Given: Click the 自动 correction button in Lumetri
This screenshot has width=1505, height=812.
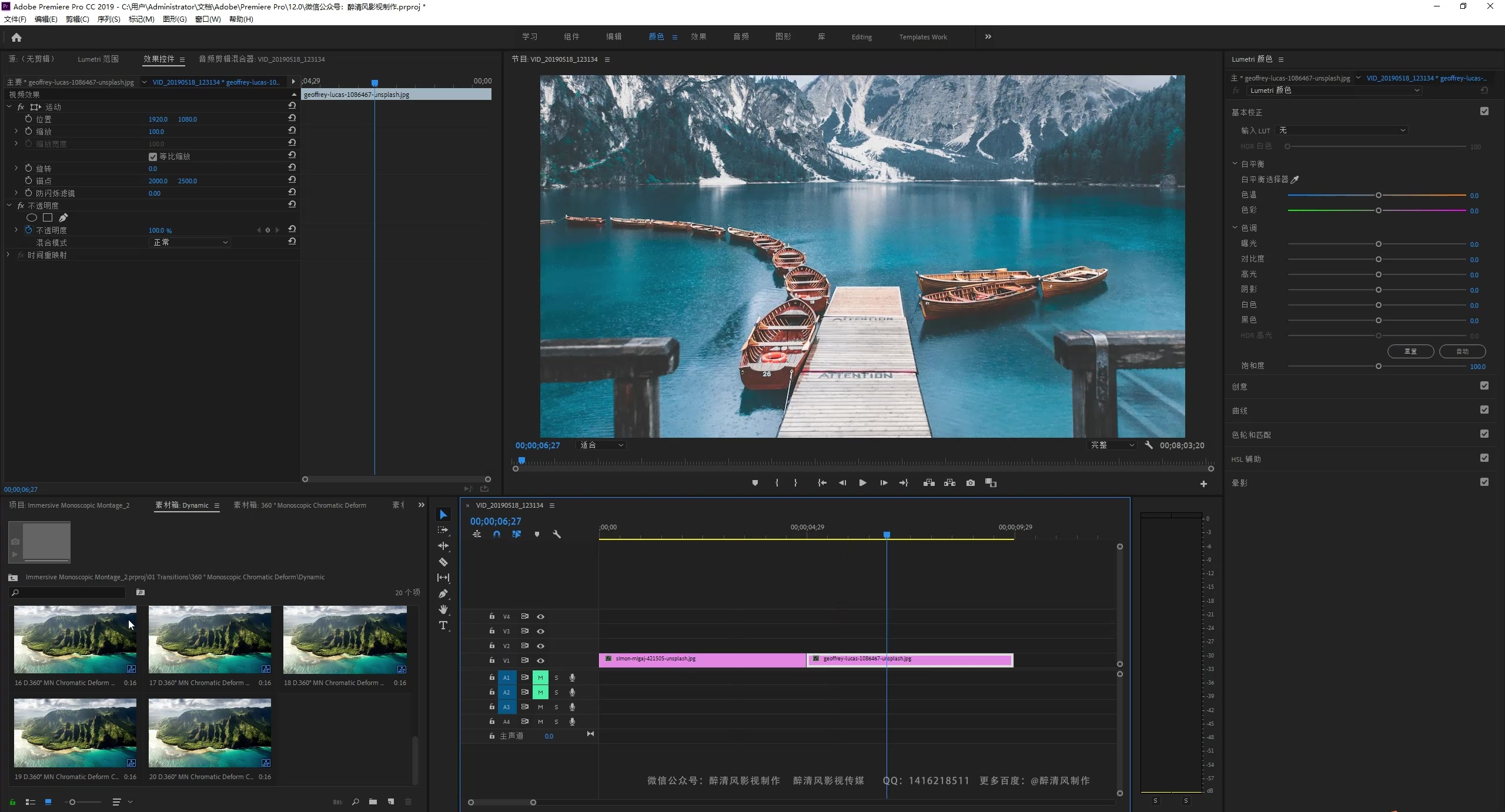Looking at the screenshot, I should [x=1462, y=351].
